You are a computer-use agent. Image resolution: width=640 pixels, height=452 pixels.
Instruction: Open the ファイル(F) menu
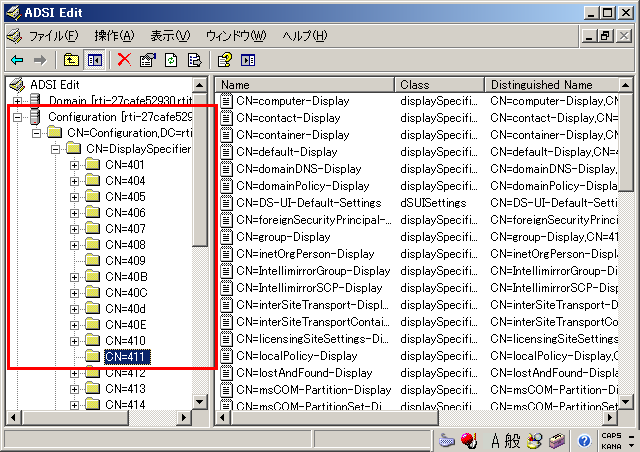pyautogui.click(x=53, y=36)
